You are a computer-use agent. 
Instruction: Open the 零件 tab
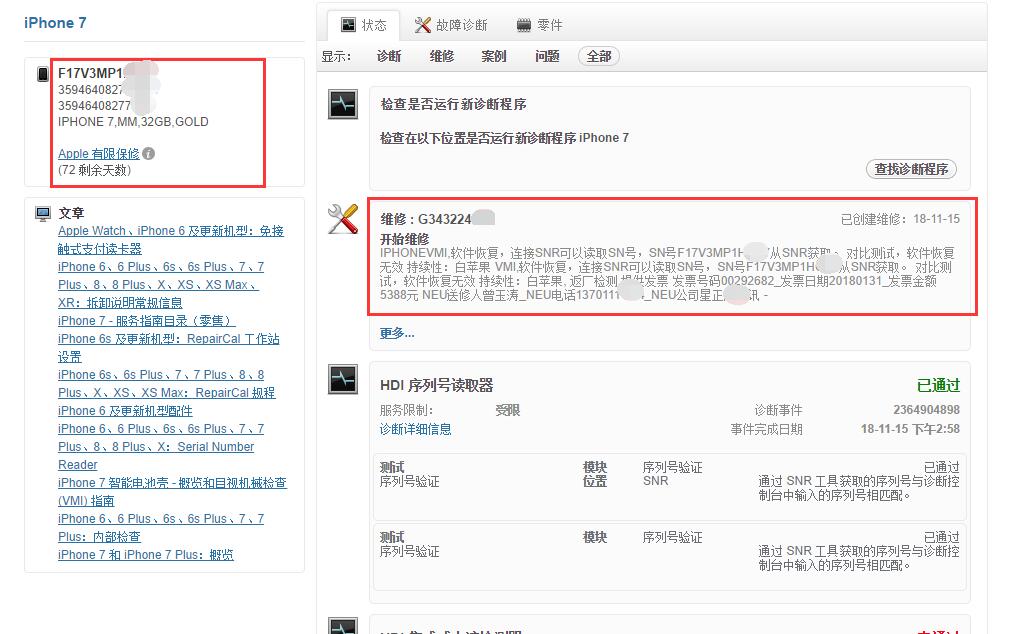[x=549, y=25]
